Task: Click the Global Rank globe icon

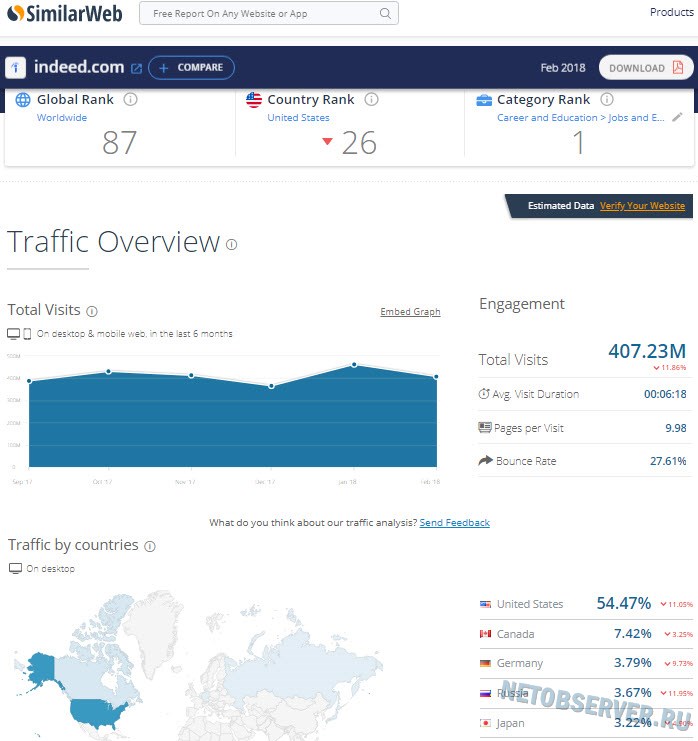Action: 23,100
